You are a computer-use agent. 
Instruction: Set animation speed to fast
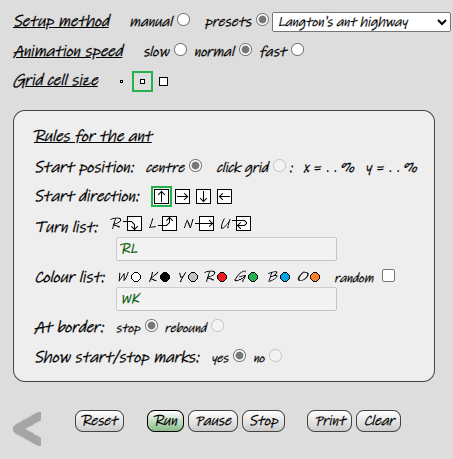[297, 50]
